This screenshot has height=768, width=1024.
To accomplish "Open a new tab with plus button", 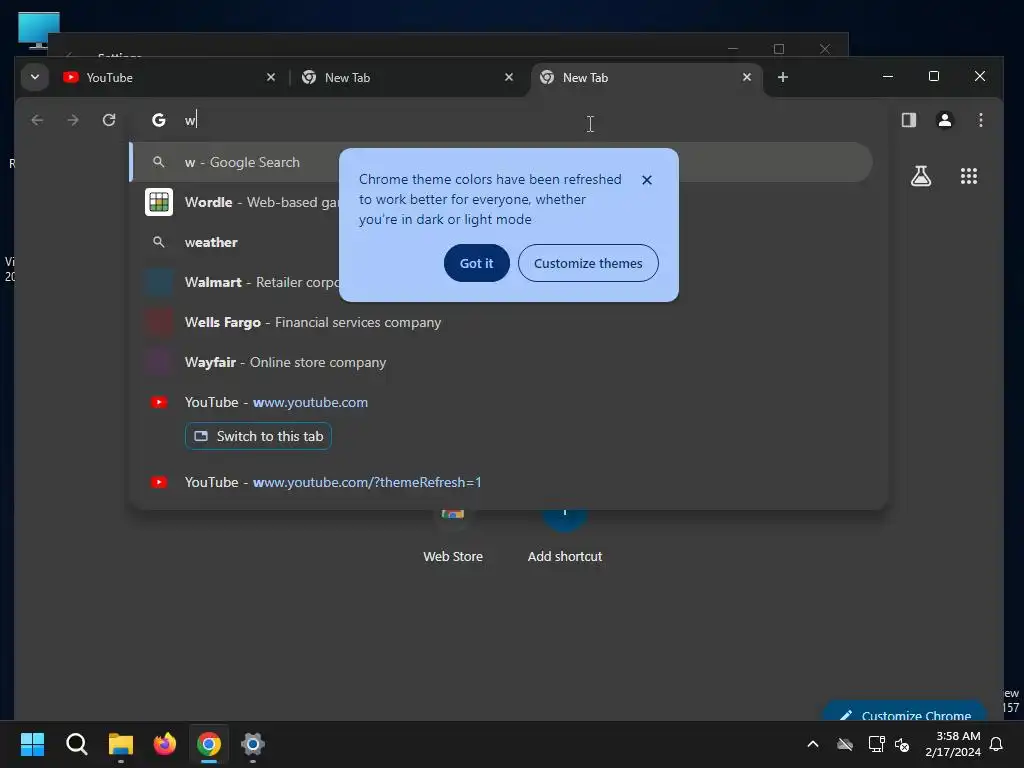I will (x=782, y=77).
